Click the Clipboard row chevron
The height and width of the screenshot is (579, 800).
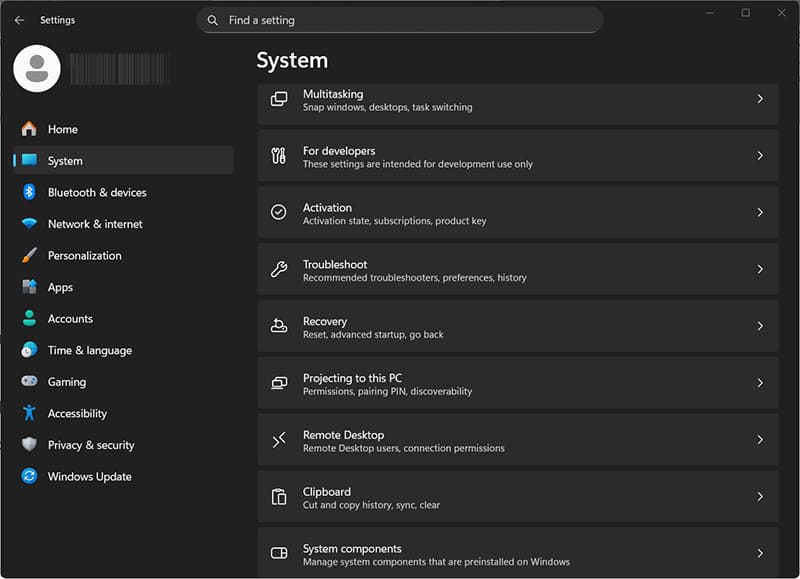click(760, 496)
